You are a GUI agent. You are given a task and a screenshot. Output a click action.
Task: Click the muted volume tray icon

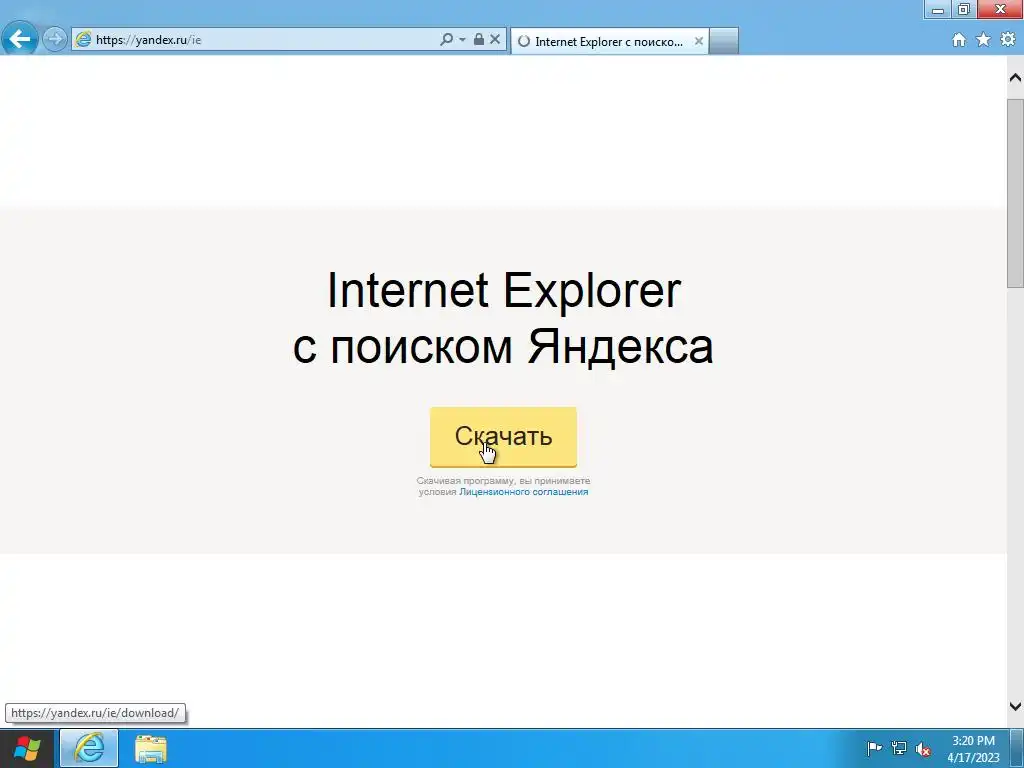click(923, 749)
